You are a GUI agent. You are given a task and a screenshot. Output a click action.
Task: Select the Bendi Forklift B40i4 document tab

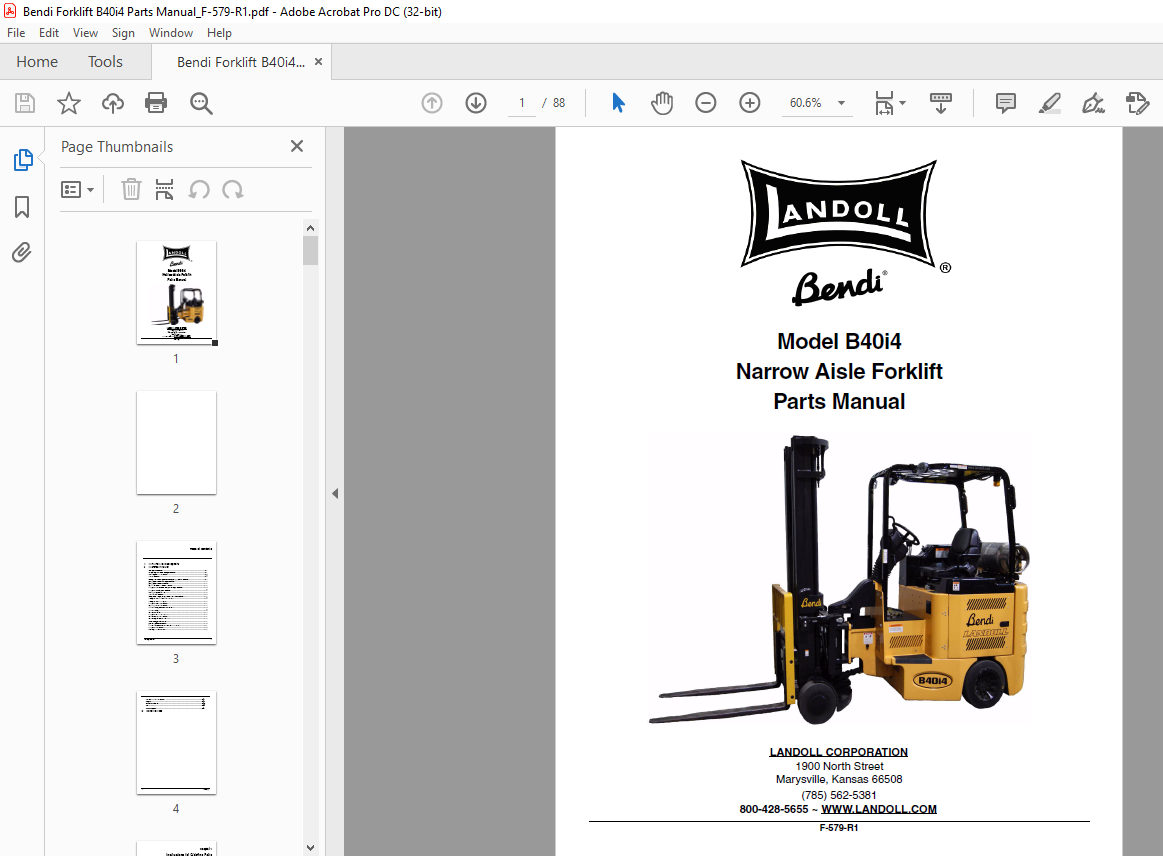tap(240, 62)
